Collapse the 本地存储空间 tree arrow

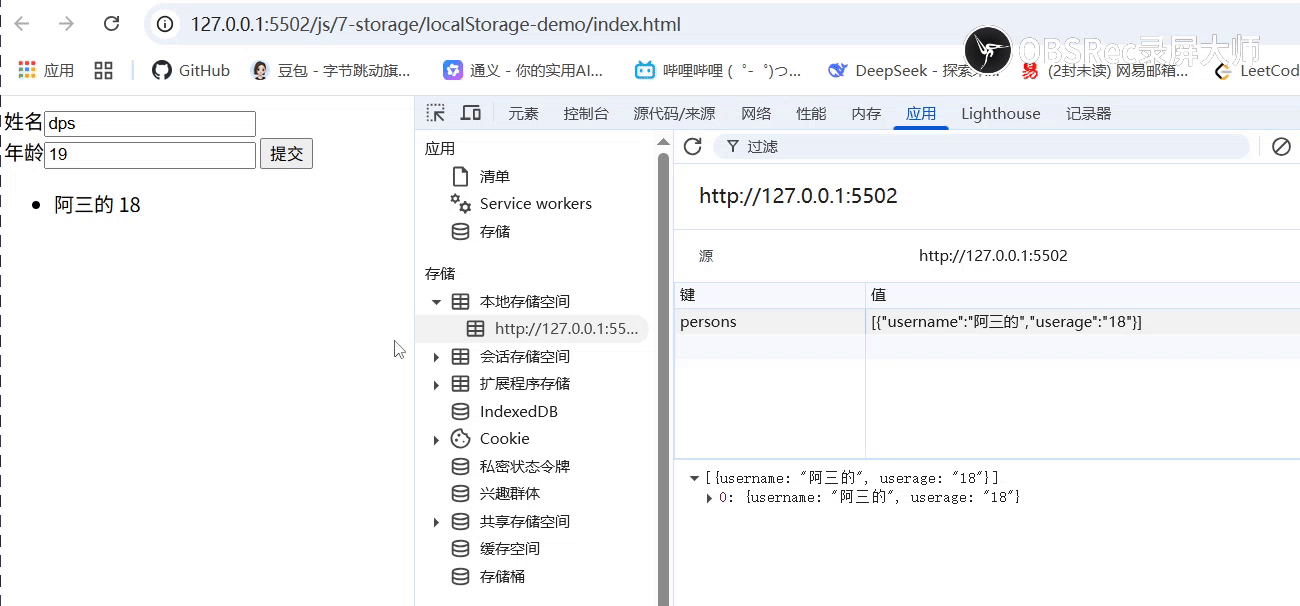436,302
